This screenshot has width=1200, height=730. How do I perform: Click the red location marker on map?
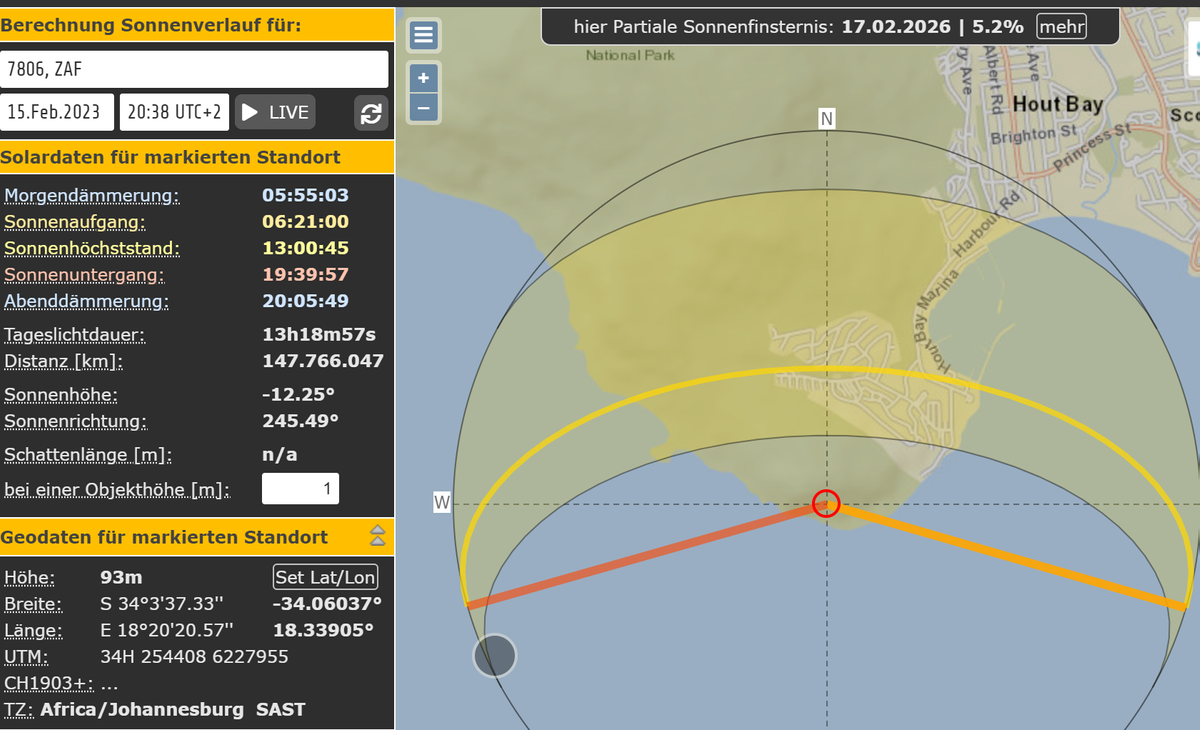(826, 502)
